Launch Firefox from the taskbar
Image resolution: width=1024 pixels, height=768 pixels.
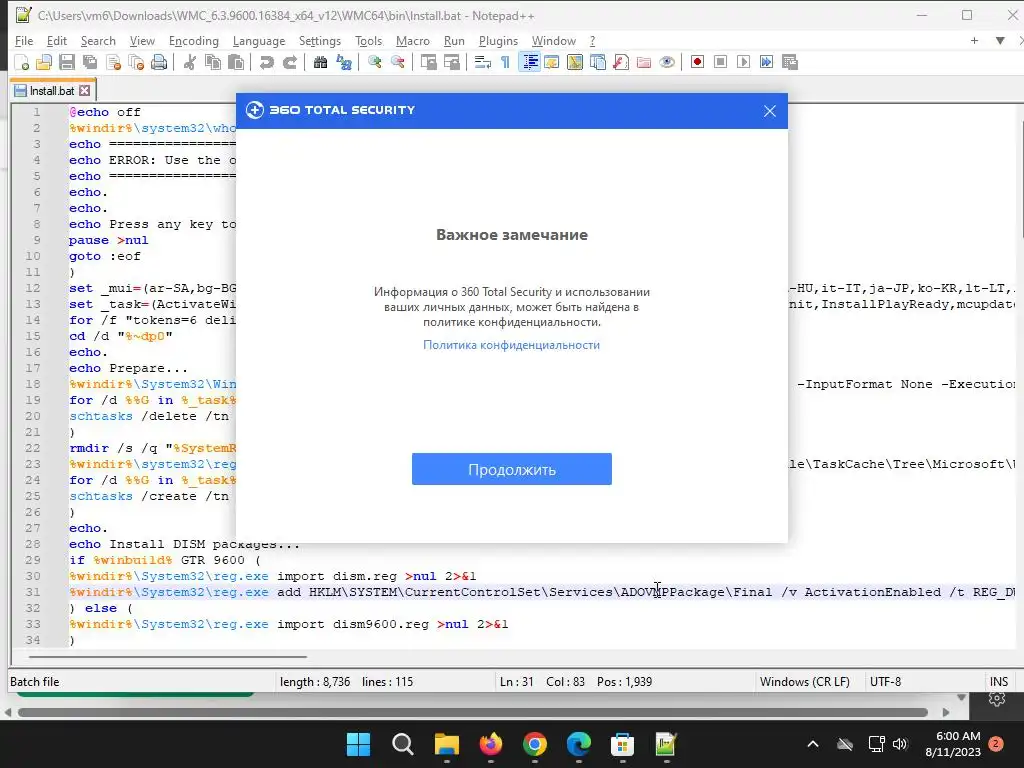pos(490,744)
